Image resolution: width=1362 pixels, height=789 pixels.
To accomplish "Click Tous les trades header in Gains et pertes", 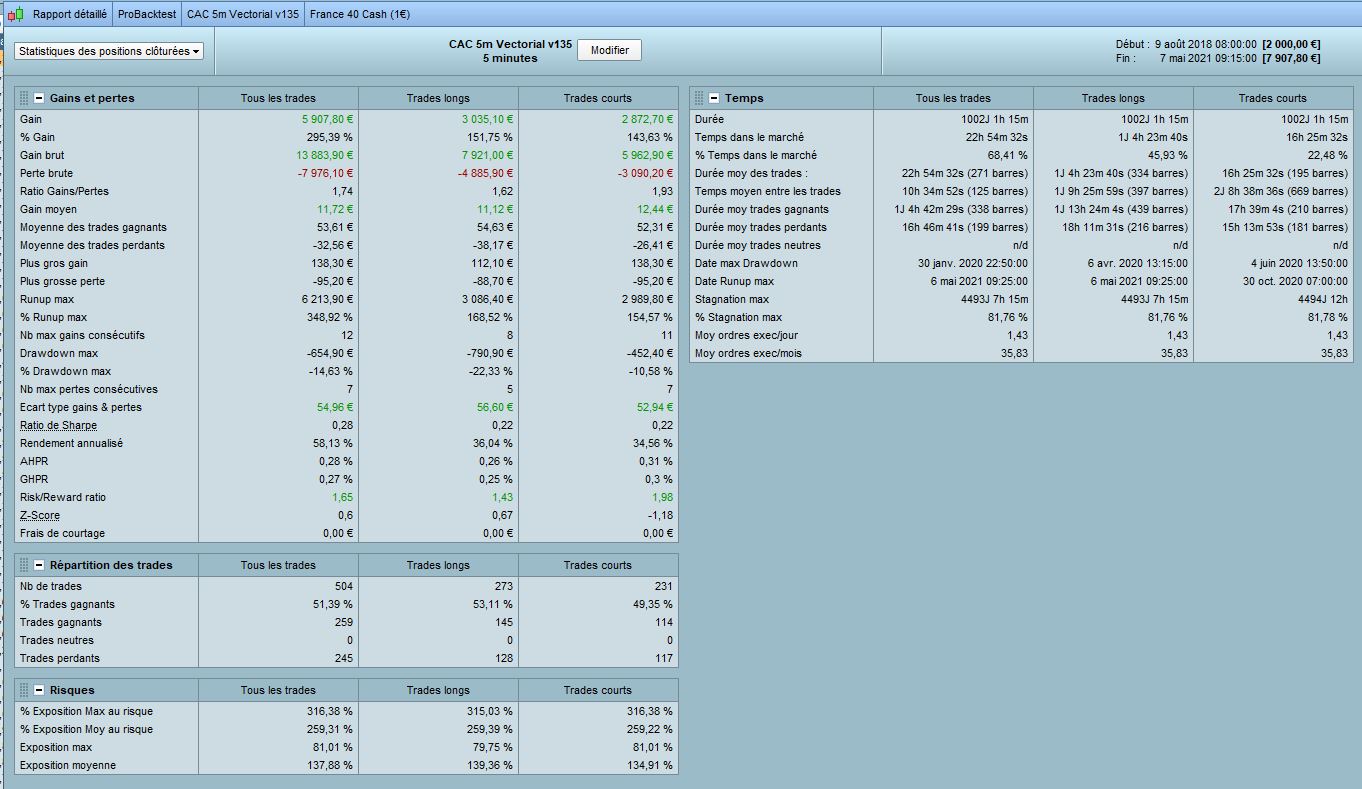I will click(x=278, y=98).
